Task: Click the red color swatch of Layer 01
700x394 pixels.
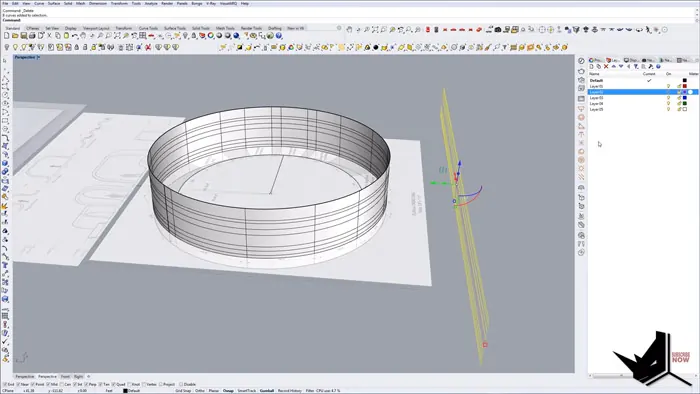Action: [684, 86]
